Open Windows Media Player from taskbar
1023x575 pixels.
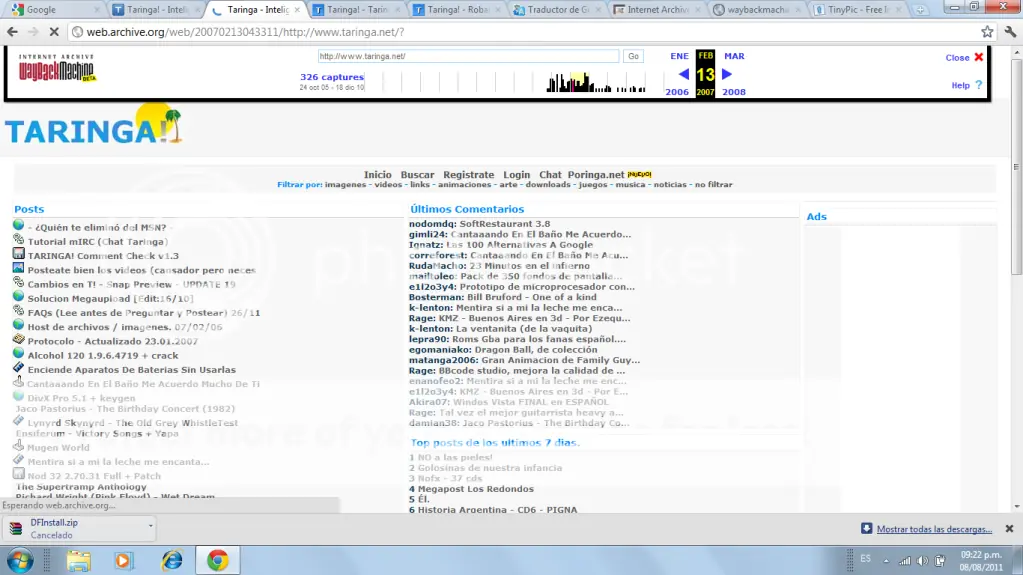123,561
